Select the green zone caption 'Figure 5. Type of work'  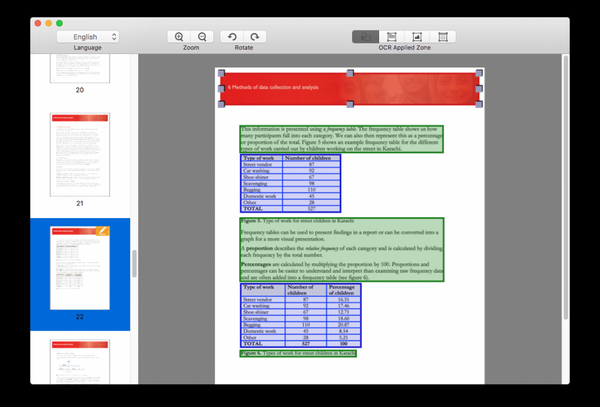(x=297, y=221)
